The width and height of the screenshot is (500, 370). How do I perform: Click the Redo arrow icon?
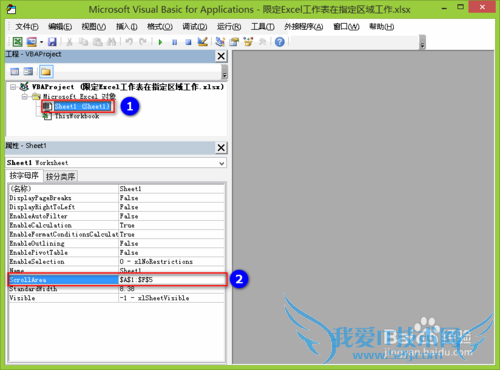(x=143, y=42)
